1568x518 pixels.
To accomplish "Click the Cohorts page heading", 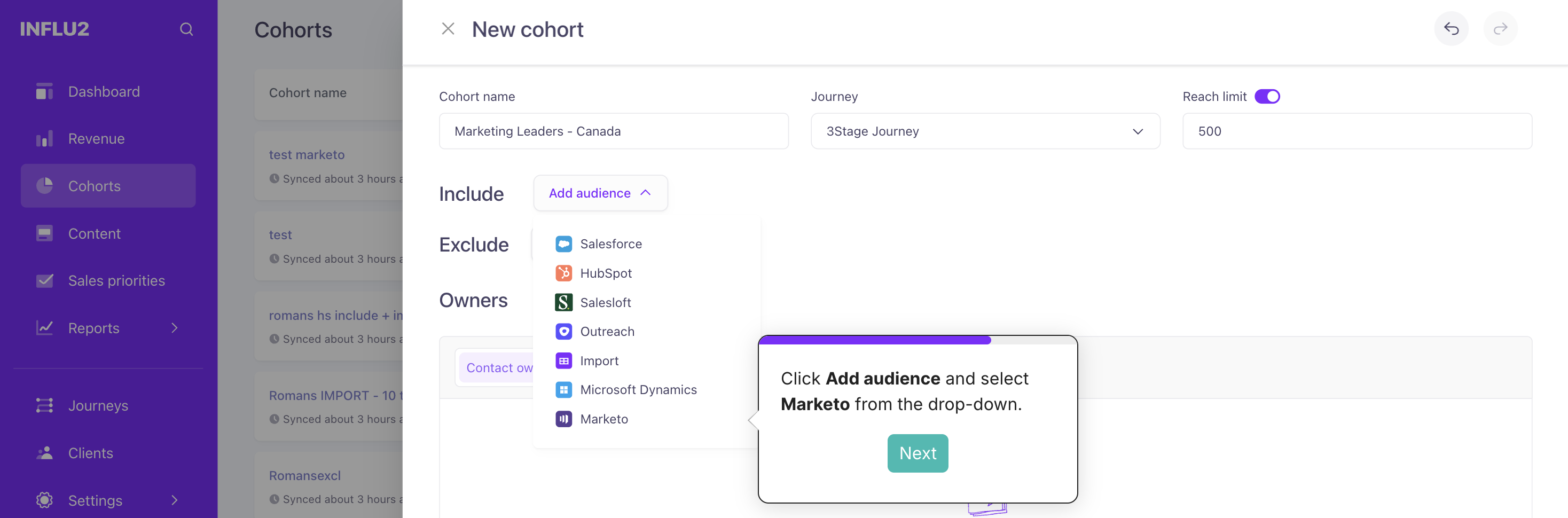I will coord(293,30).
